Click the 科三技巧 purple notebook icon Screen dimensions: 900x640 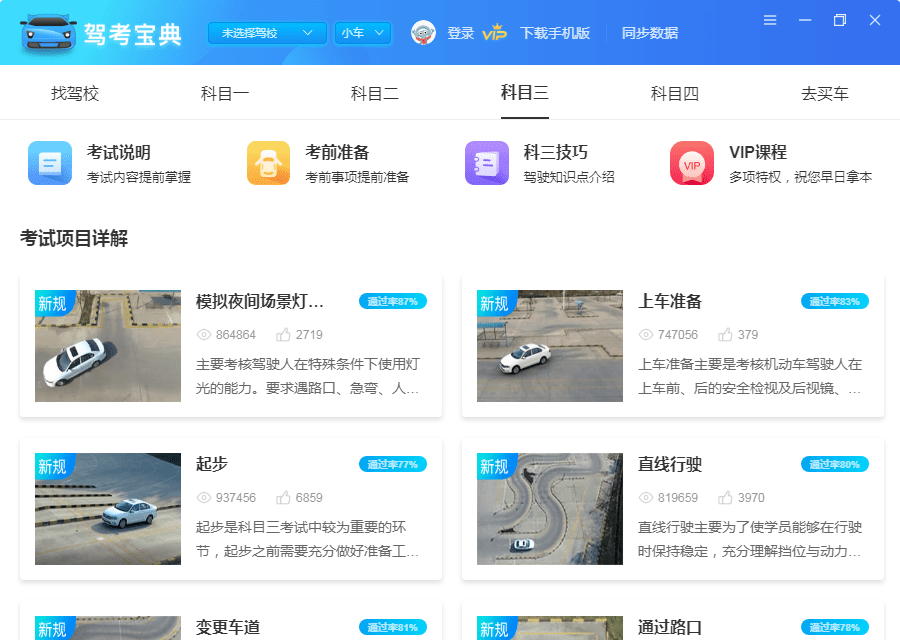pyautogui.click(x=487, y=163)
